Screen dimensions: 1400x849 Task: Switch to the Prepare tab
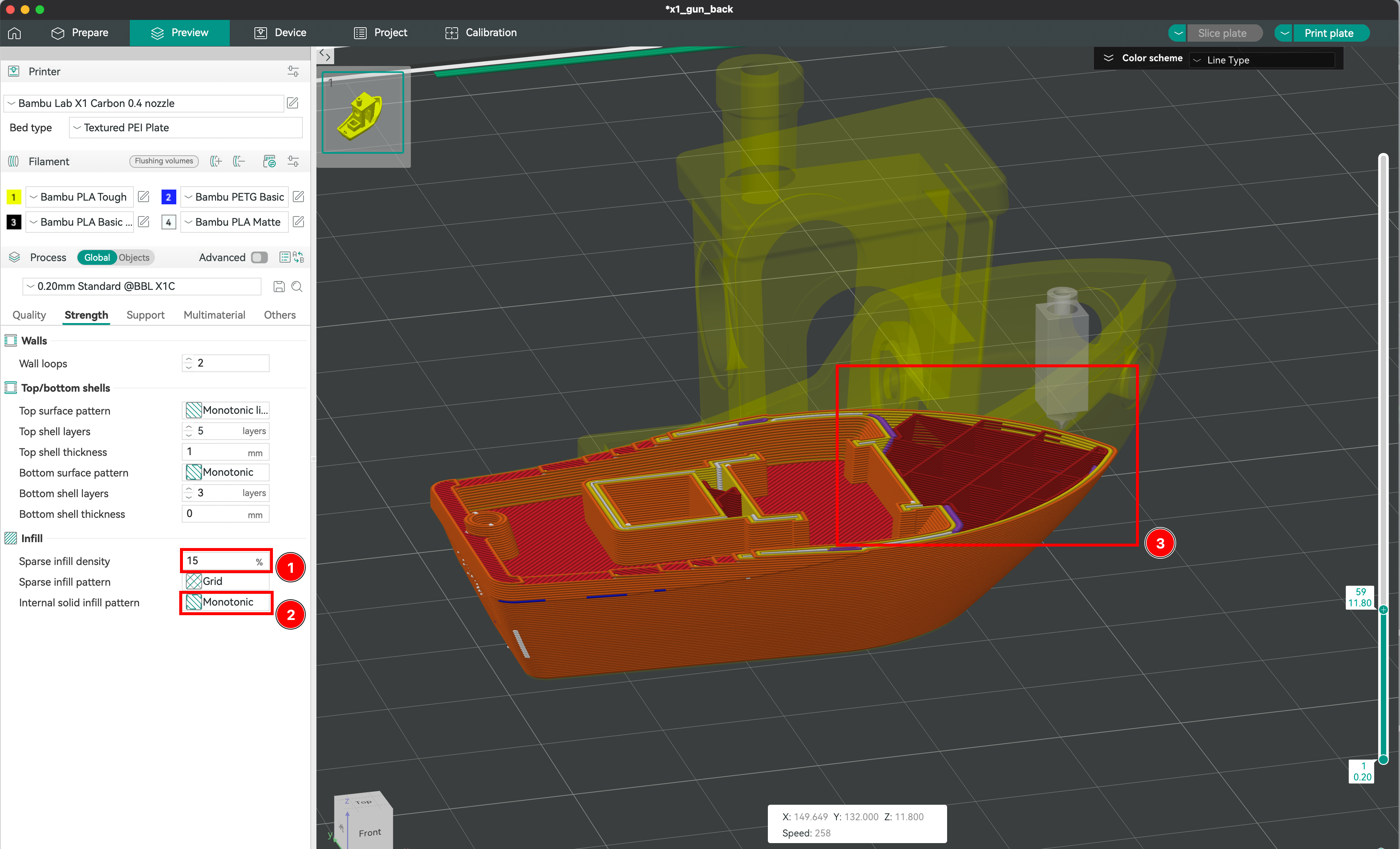pyautogui.click(x=80, y=33)
